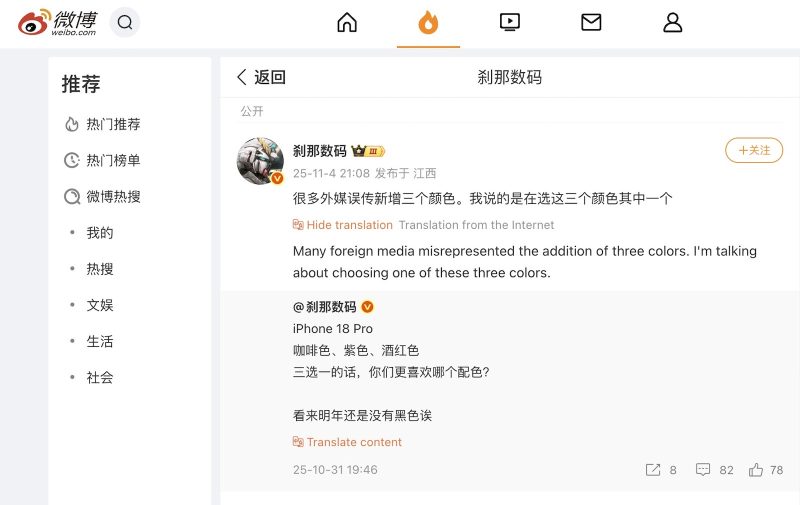Screen dimensions: 800x505
Task: Click the line 看来明年还是没有黑色诶
Action: tap(362, 415)
